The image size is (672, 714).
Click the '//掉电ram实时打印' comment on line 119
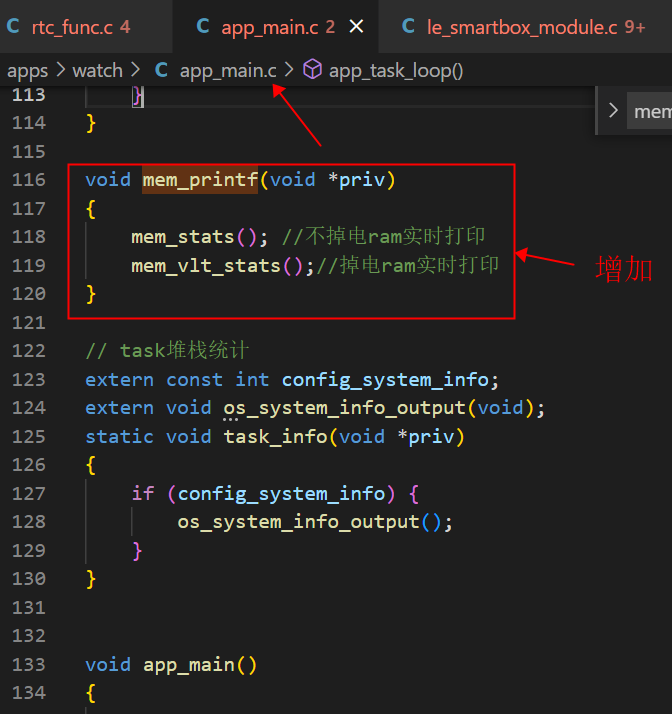tap(407, 265)
